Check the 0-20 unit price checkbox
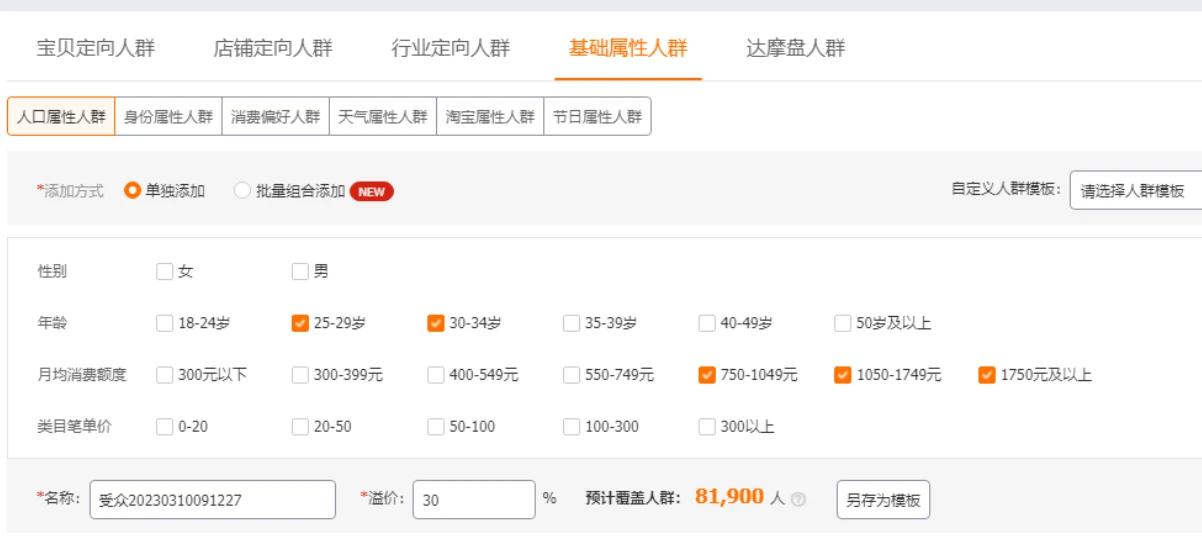The height and width of the screenshot is (551, 1202). coord(165,427)
